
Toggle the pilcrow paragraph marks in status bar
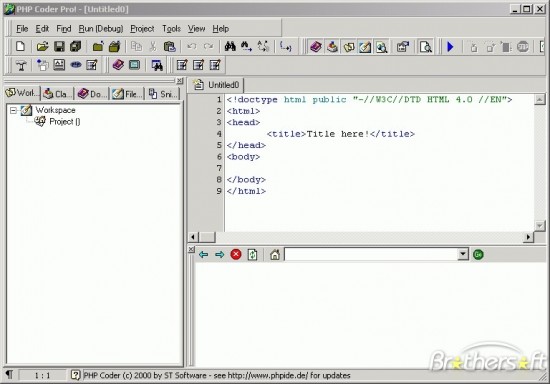(9, 375)
